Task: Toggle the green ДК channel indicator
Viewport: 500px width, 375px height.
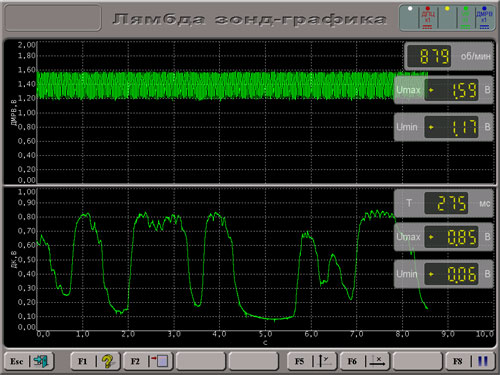Action: click(x=466, y=18)
